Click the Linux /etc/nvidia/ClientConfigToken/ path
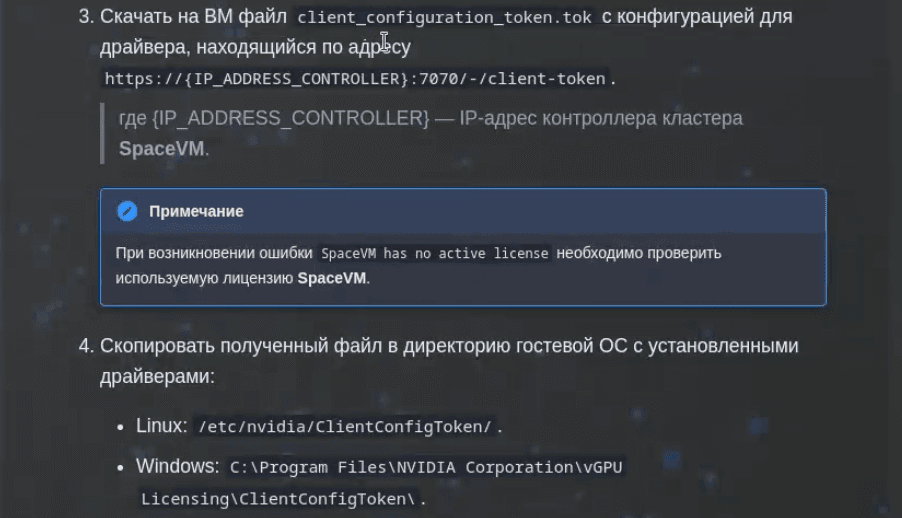Viewport: 902px width, 518px height. 345,427
